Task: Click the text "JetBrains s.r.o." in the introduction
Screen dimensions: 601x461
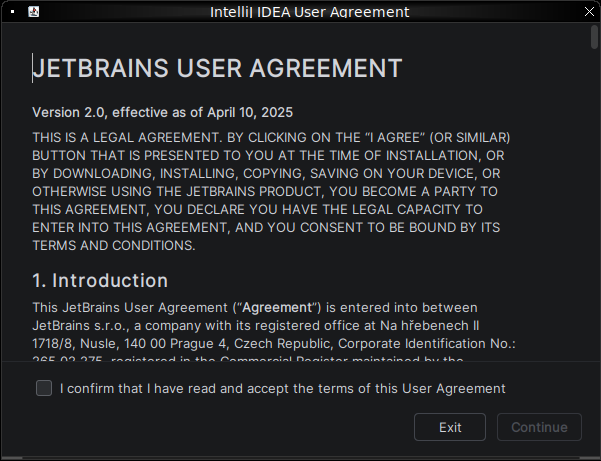Action: point(81,325)
